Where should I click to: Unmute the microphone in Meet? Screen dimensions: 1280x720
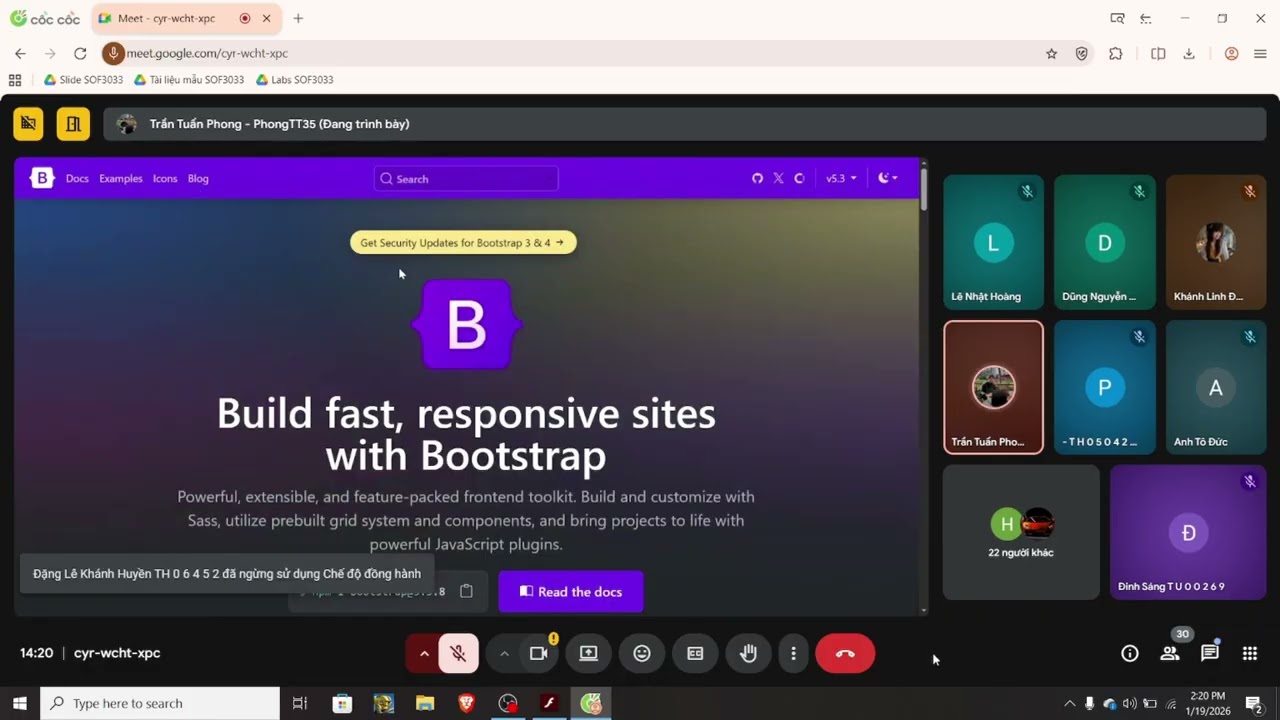[459, 653]
